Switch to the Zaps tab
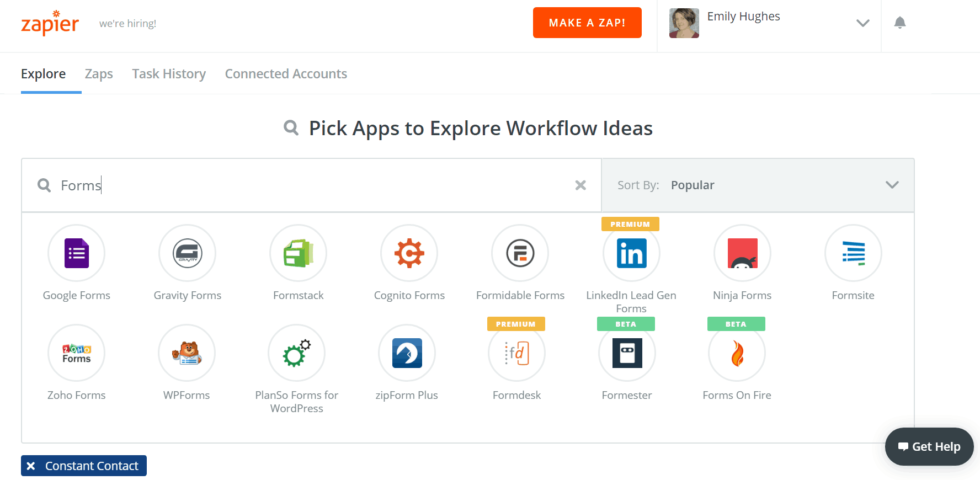980x480 pixels. pos(99,74)
